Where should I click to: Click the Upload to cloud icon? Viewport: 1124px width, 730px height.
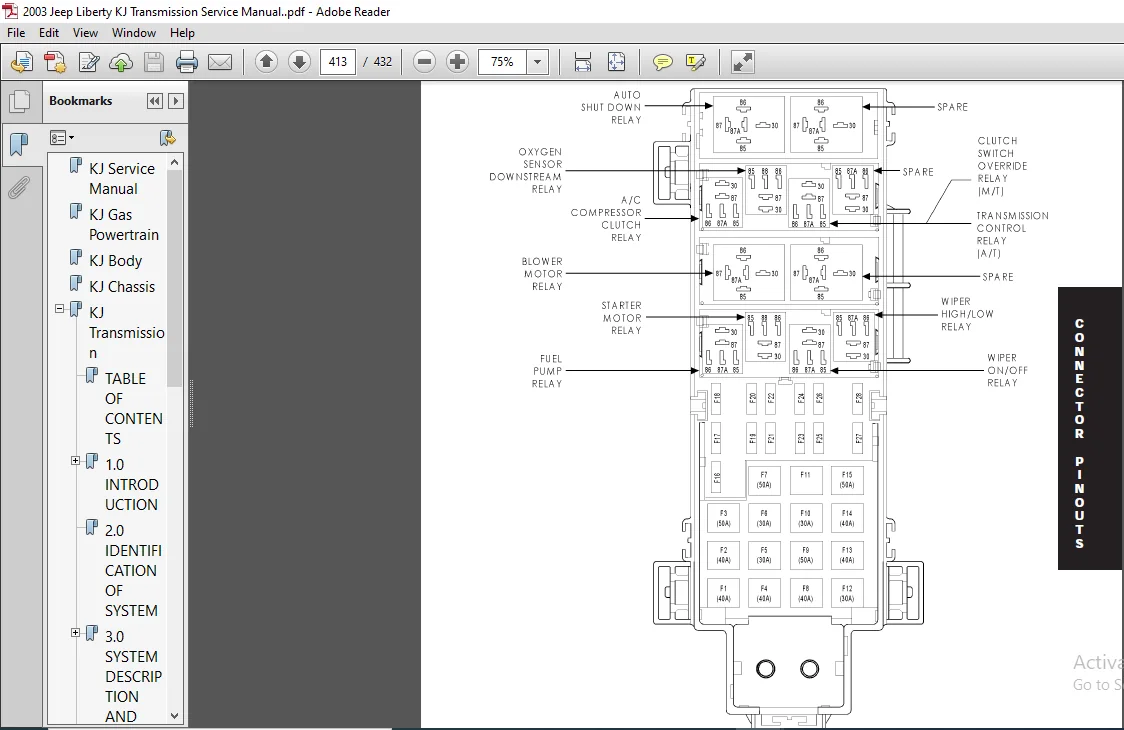pyautogui.click(x=121, y=62)
